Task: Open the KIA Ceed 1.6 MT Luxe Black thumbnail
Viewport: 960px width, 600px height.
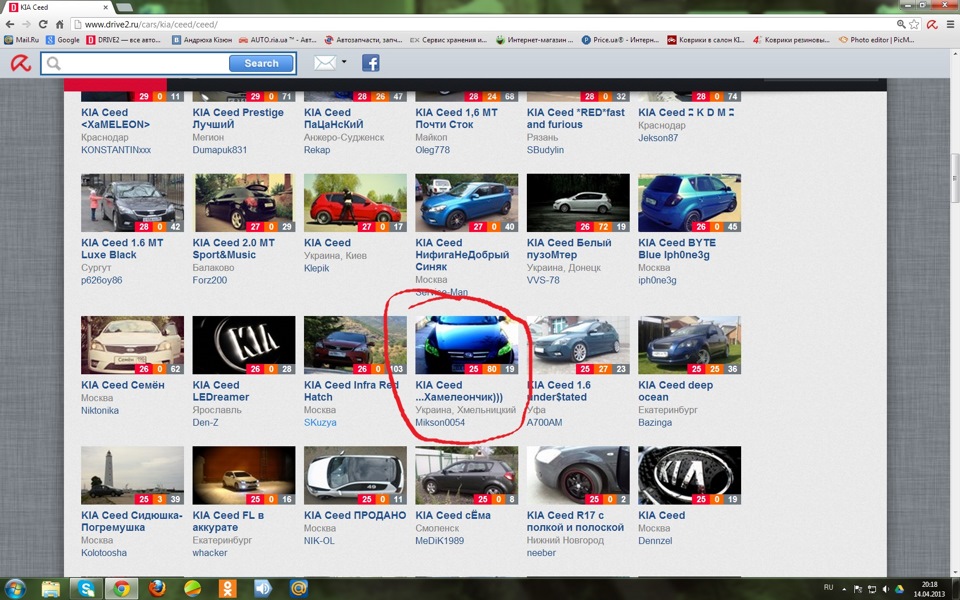Action: point(132,203)
